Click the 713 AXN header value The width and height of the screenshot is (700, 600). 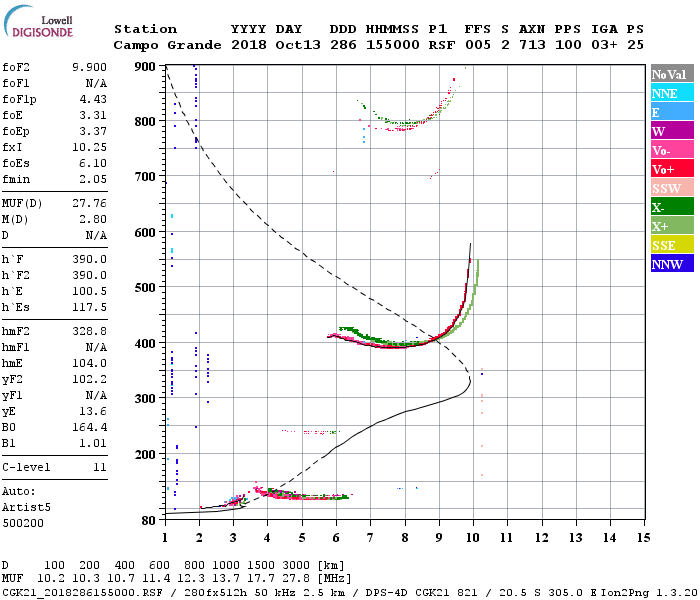(x=532, y=45)
